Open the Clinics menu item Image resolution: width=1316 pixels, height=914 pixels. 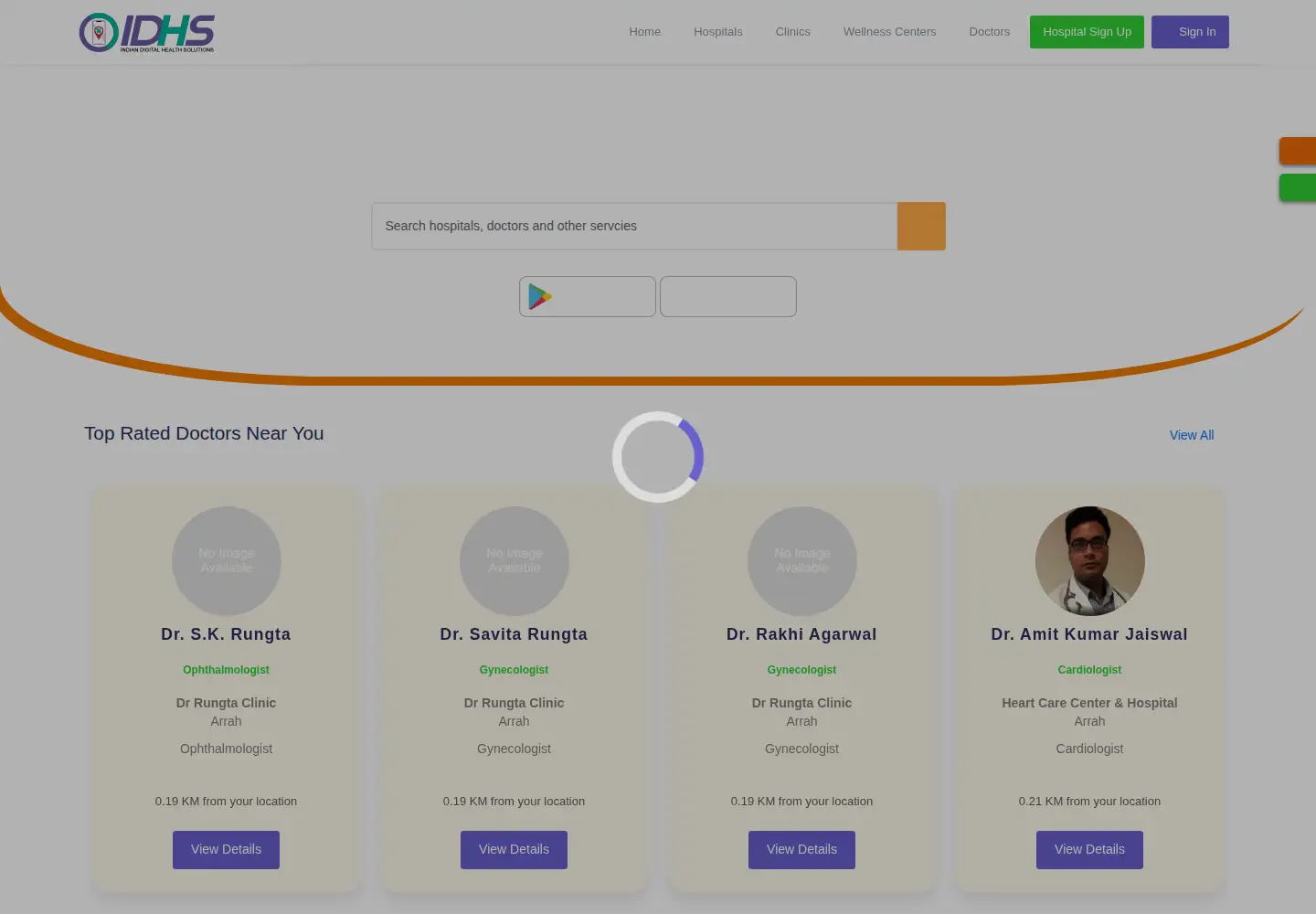click(792, 32)
